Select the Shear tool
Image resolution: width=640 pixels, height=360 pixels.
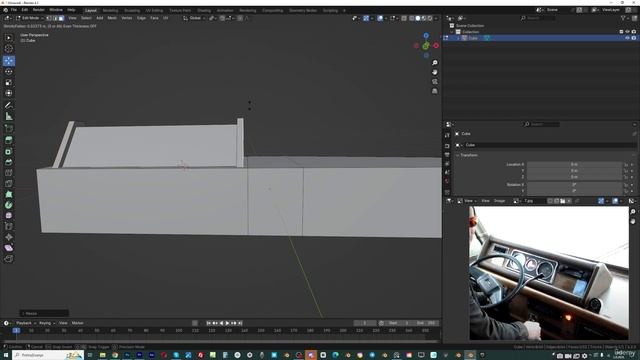[x=9, y=248]
